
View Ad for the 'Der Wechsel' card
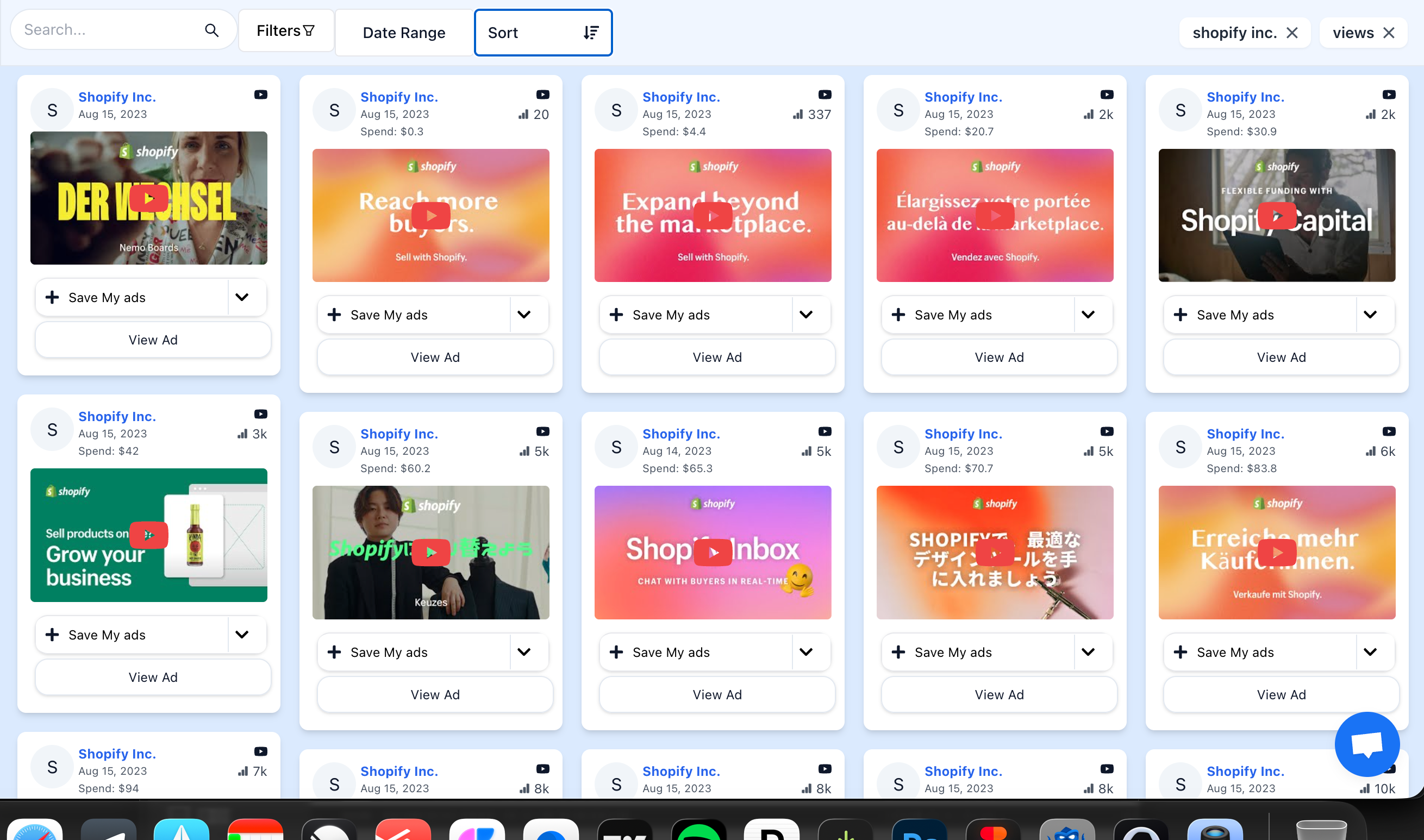pos(153,340)
